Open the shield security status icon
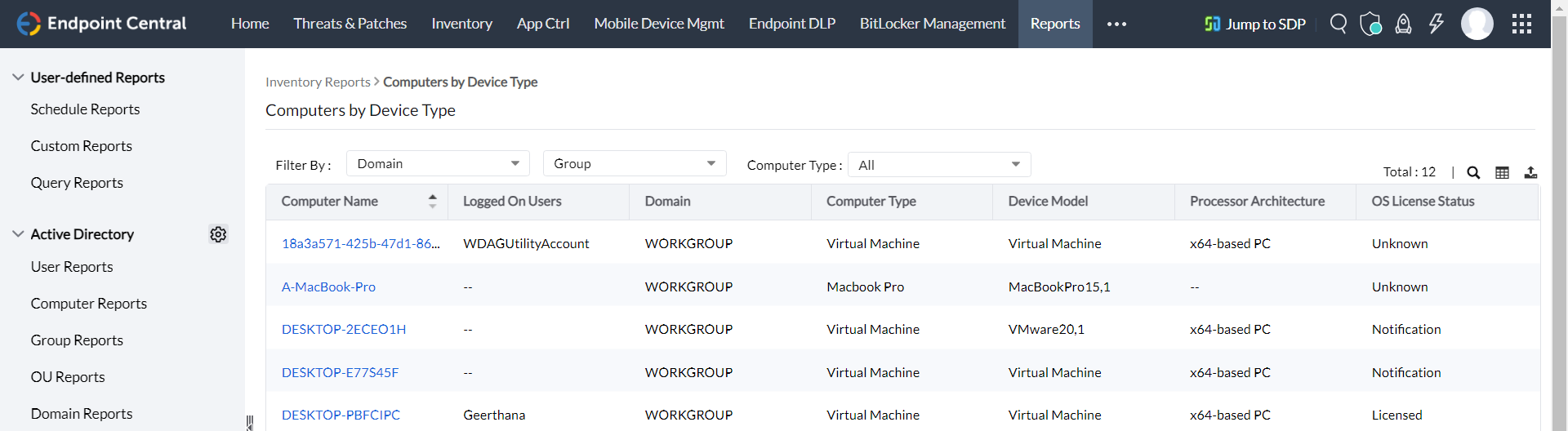The width and height of the screenshot is (1568, 431). pyautogui.click(x=1370, y=24)
